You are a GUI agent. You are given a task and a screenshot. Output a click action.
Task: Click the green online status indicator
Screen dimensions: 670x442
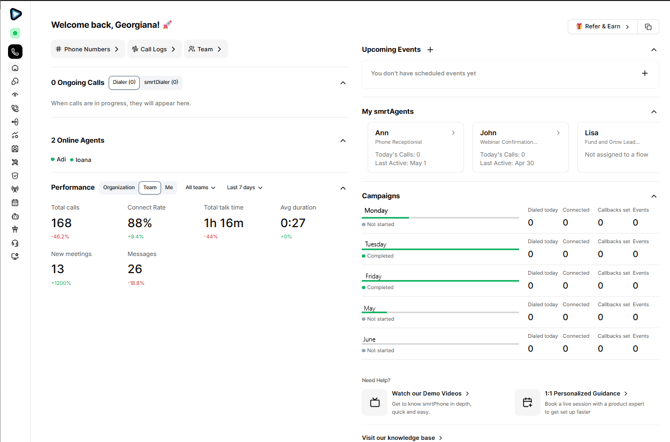pos(15,33)
